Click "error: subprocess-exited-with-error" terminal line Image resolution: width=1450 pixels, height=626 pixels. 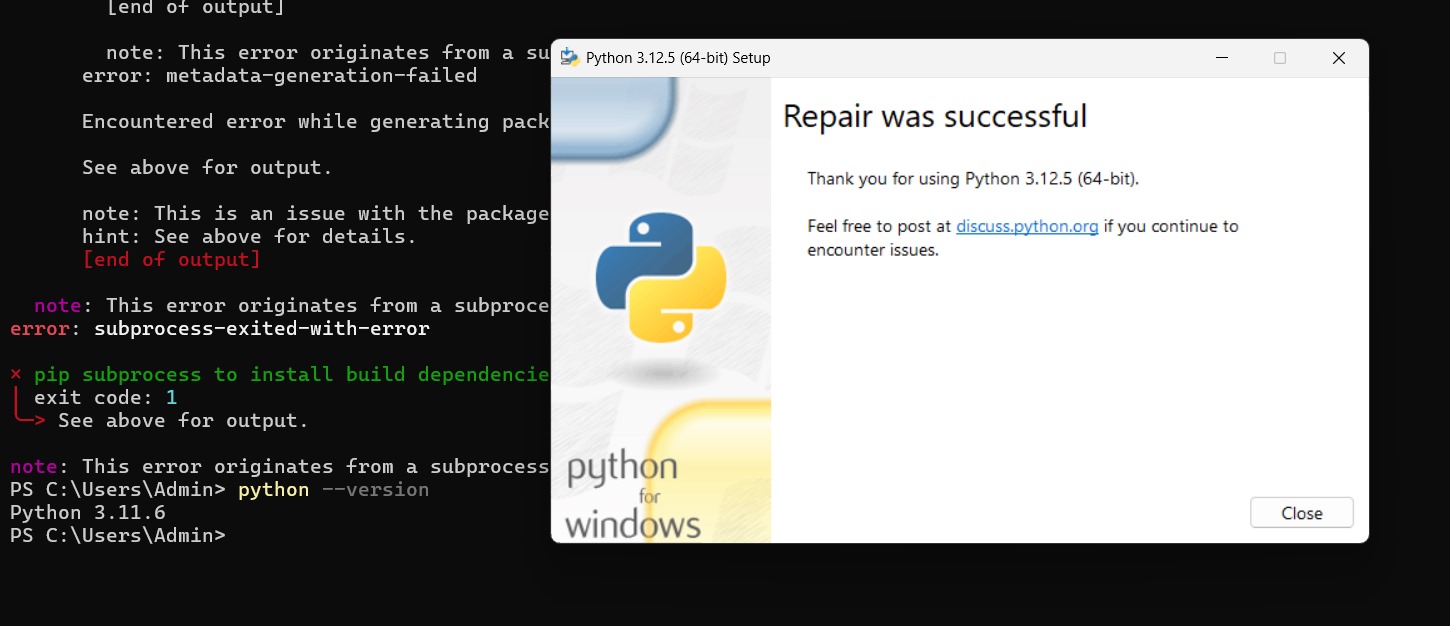(220, 329)
